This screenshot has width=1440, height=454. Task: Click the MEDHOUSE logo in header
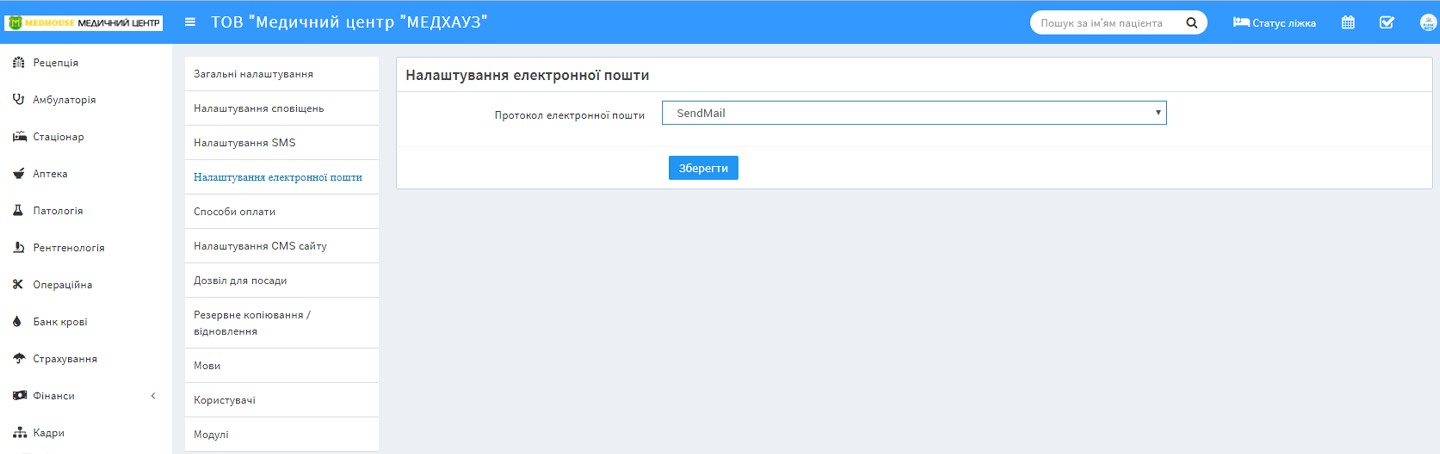tap(84, 22)
